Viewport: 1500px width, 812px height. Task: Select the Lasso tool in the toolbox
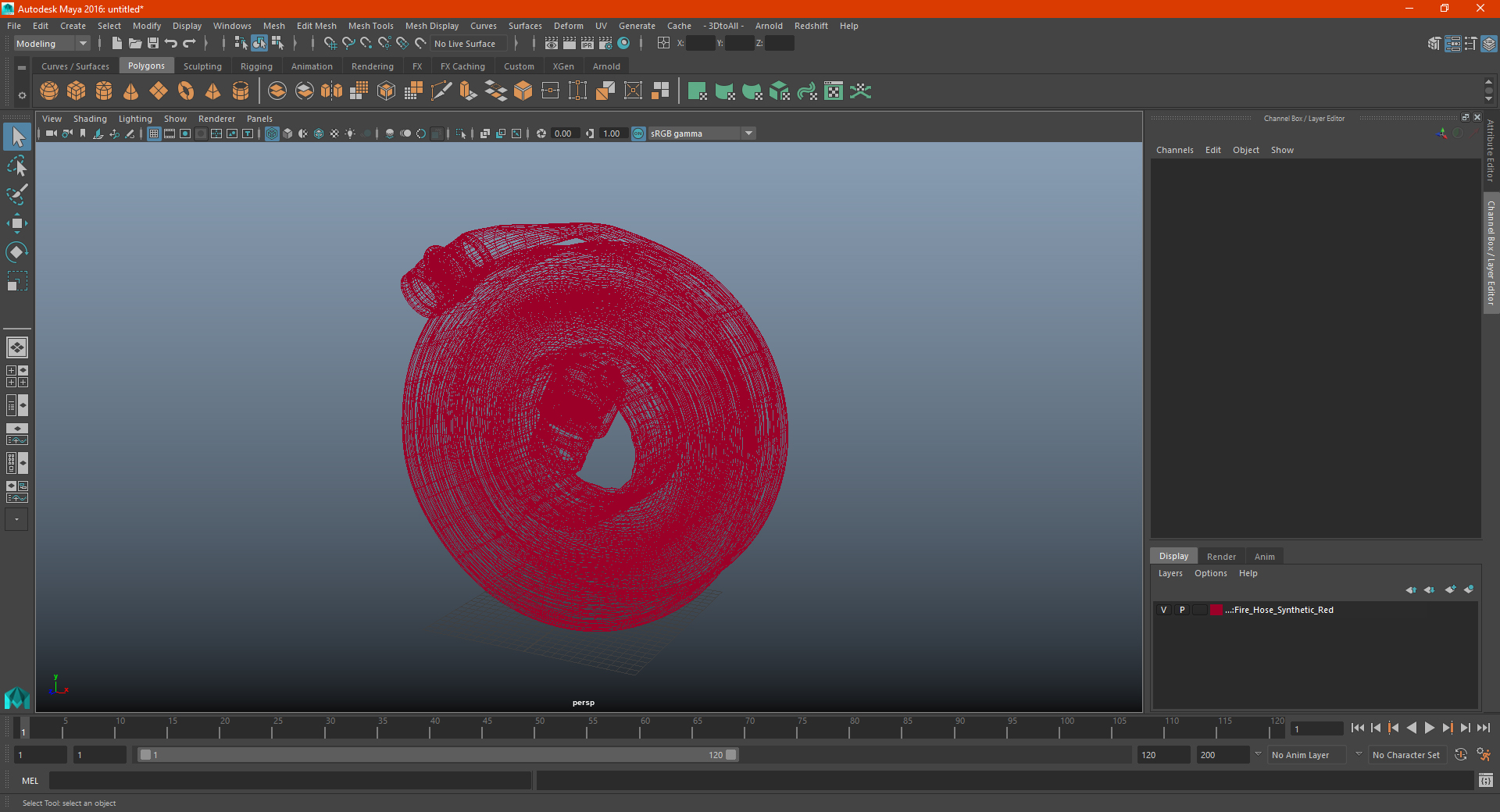click(x=17, y=166)
